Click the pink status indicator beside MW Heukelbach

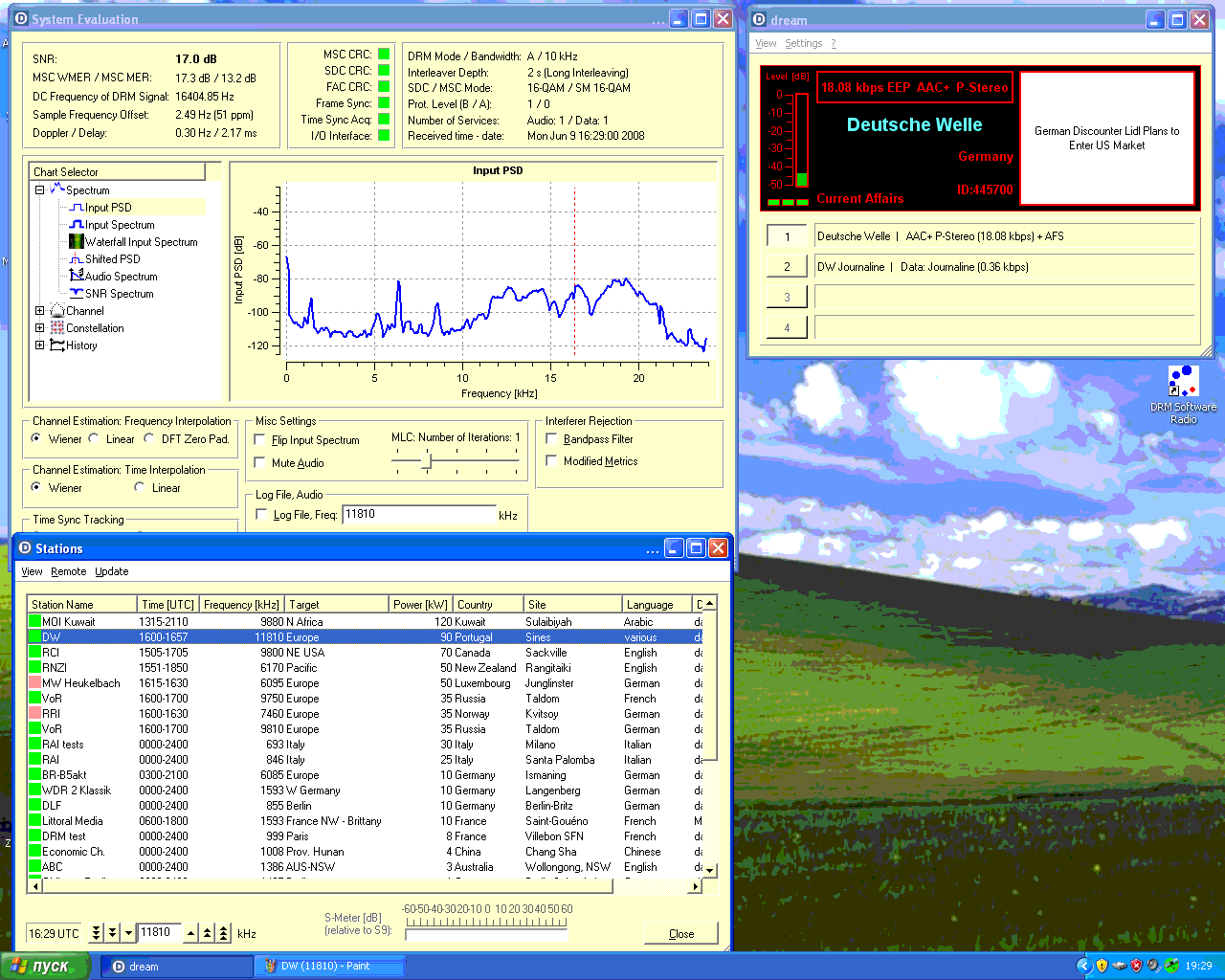pyautogui.click(x=34, y=683)
